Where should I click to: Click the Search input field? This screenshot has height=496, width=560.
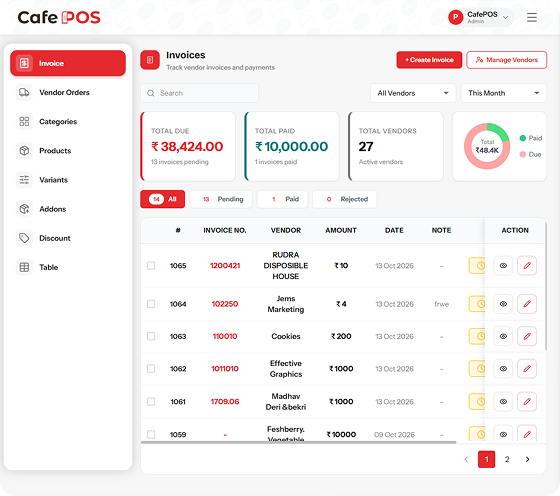coord(199,93)
